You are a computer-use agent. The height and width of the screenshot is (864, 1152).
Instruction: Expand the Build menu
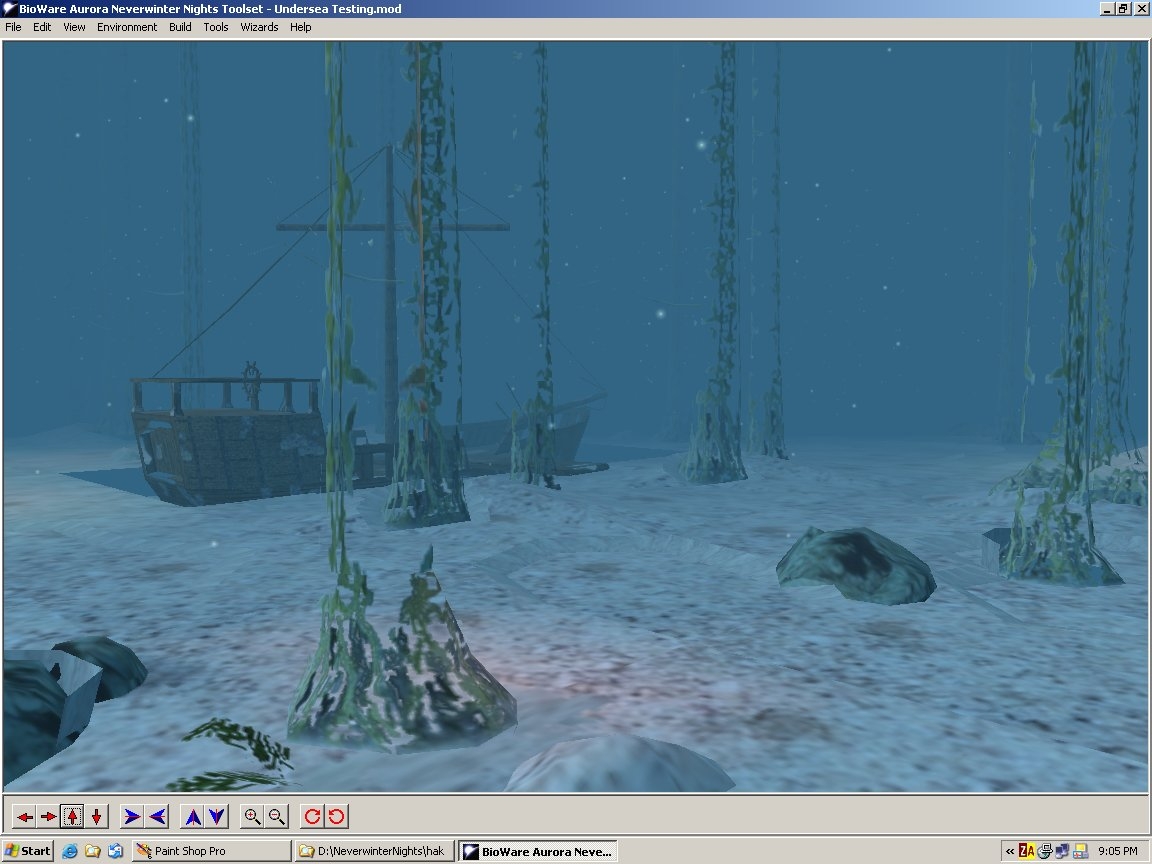[180, 27]
